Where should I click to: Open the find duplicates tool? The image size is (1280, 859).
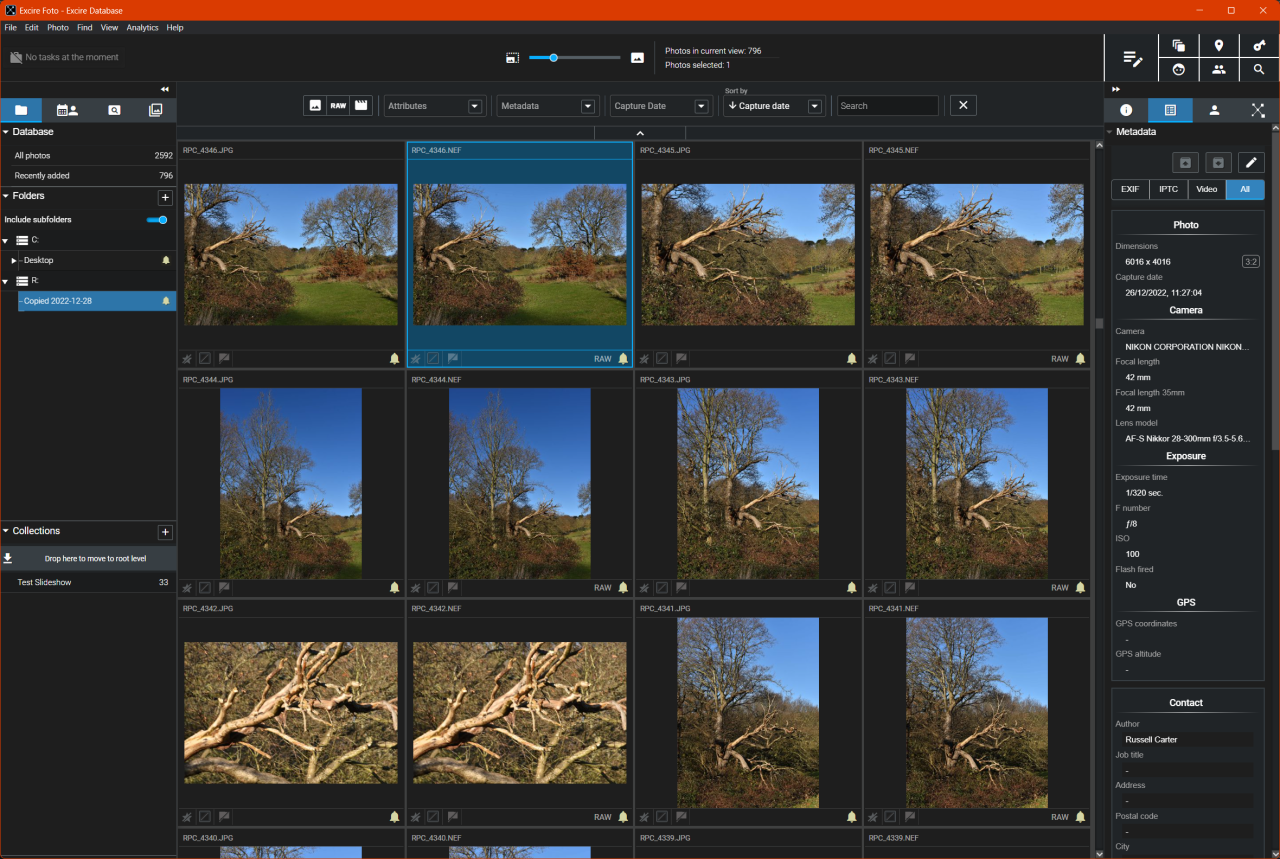pyautogui.click(x=1178, y=46)
